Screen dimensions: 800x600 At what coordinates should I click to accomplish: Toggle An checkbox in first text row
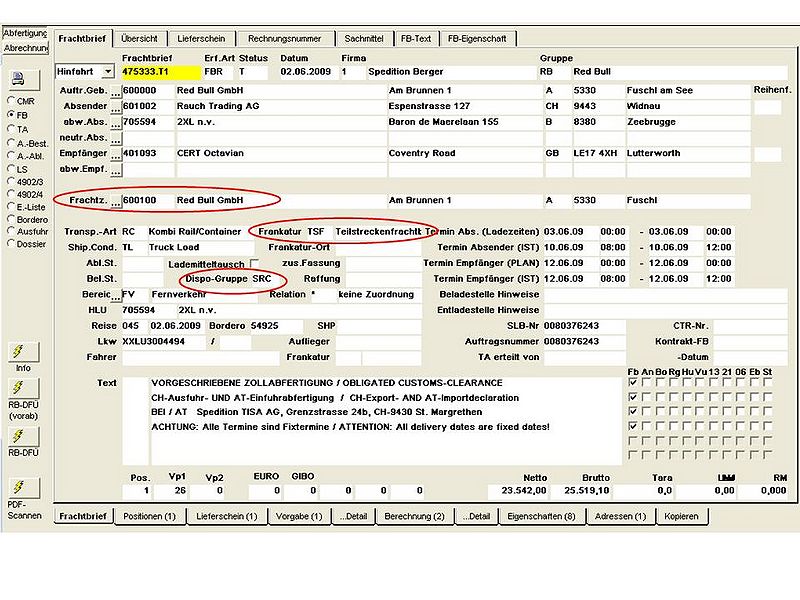pyautogui.click(x=646, y=382)
